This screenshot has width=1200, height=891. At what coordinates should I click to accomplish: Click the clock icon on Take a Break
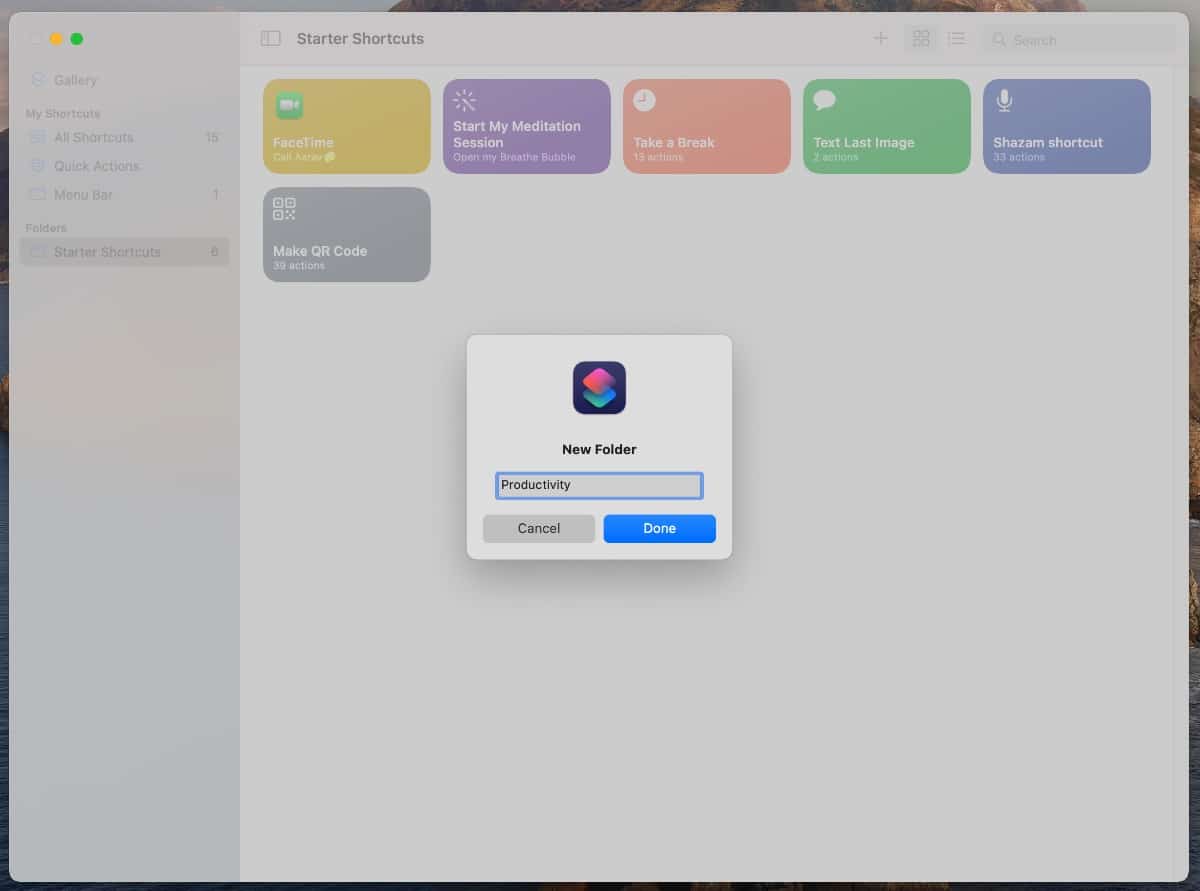(x=645, y=100)
